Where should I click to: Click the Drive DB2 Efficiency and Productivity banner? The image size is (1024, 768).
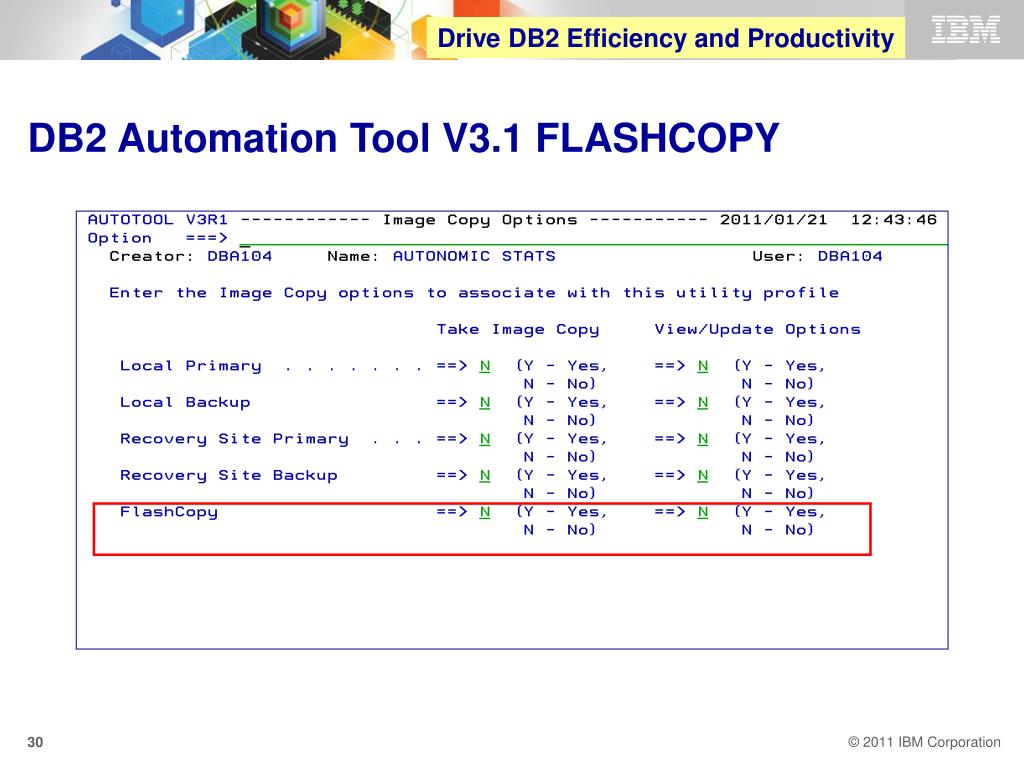[665, 38]
